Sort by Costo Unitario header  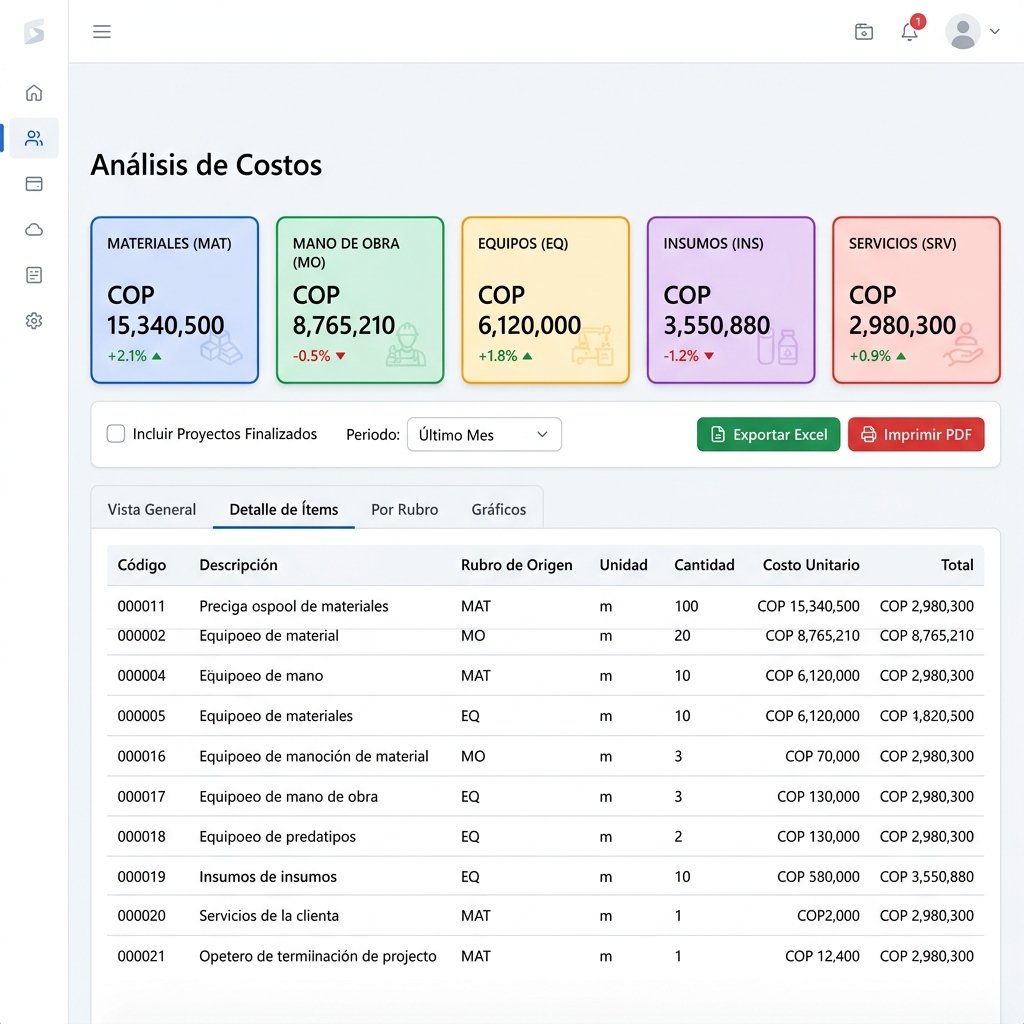811,565
